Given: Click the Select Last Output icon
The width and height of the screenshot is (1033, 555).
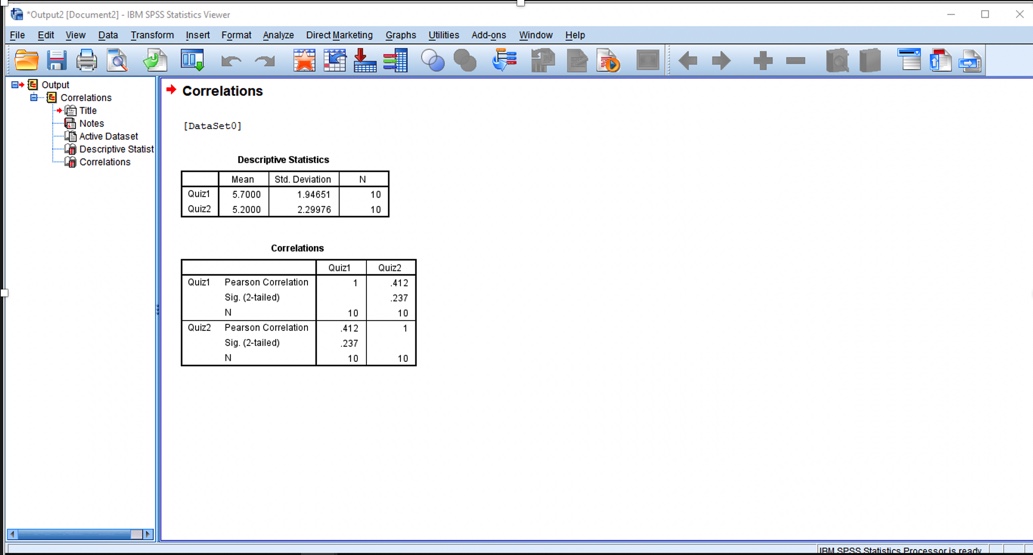Looking at the screenshot, I should pos(504,61).
